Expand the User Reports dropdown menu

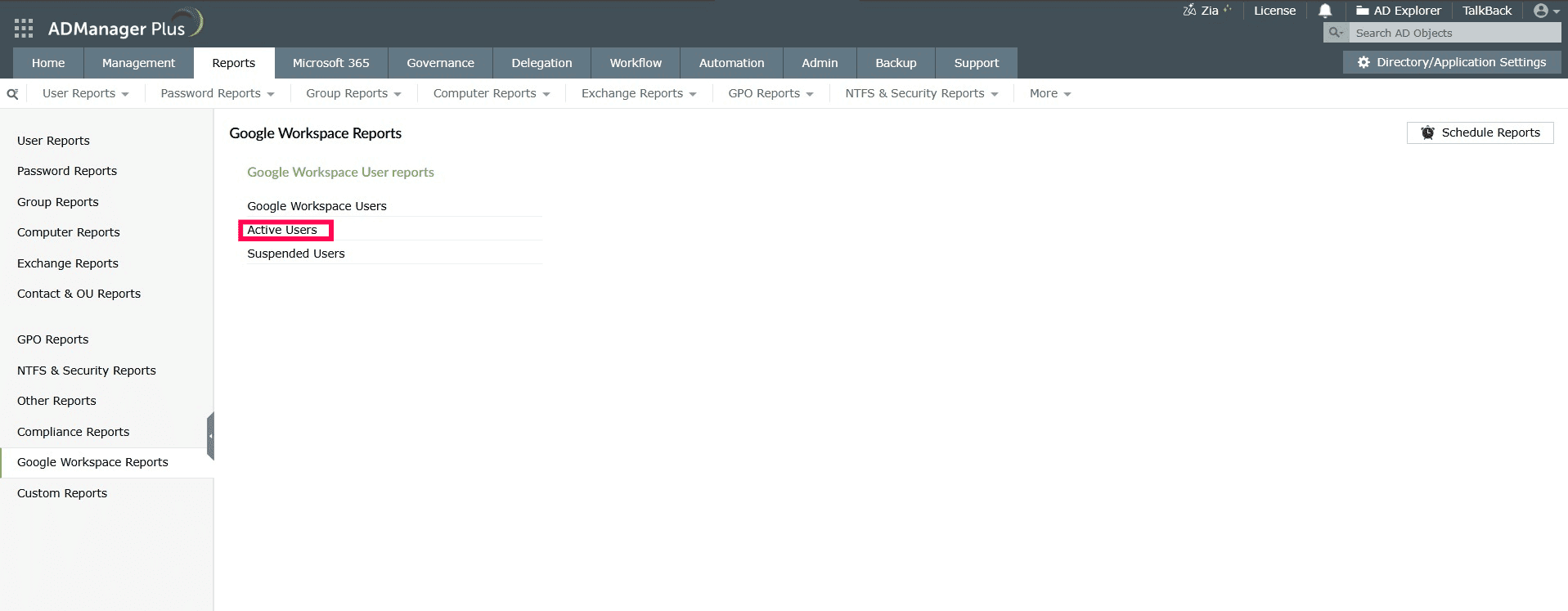[86, 93]
